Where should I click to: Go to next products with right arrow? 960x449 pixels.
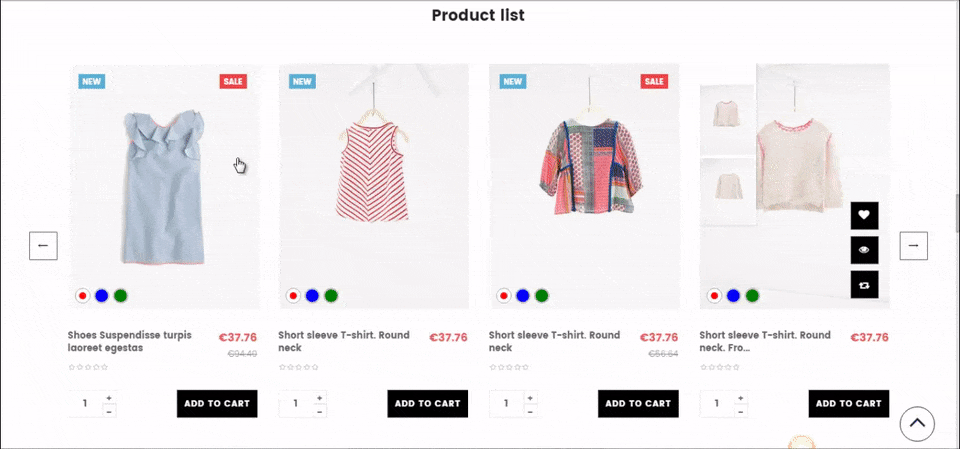tap(913, 245)
